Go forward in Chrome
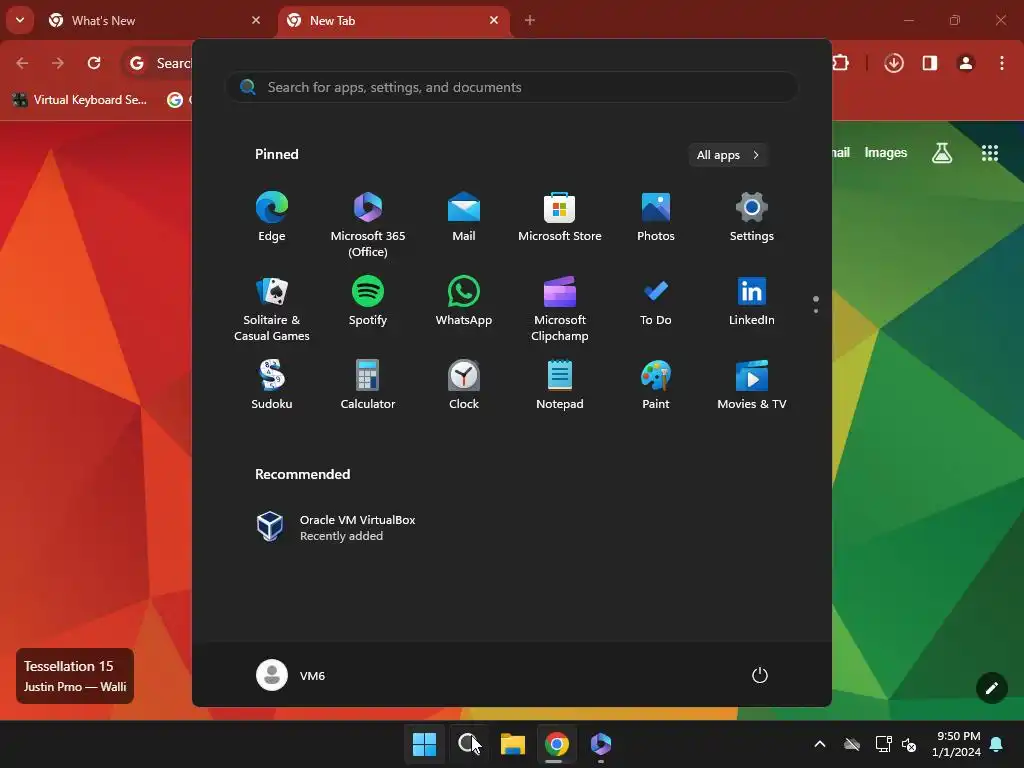This screenshot has height=768, width=1024. (58, 63)
